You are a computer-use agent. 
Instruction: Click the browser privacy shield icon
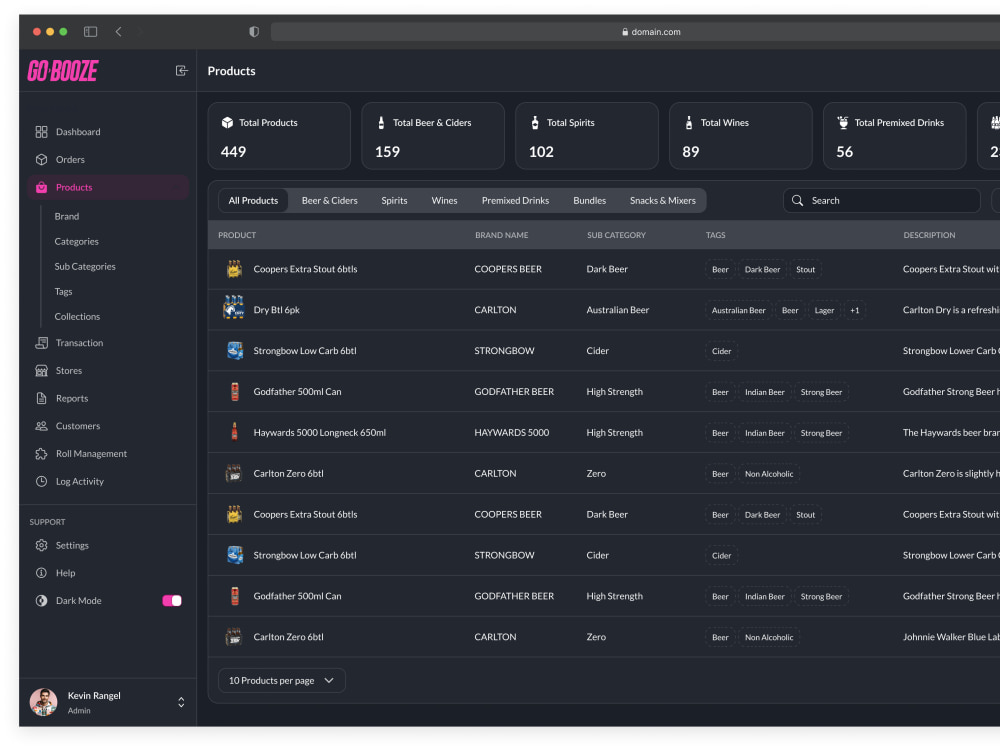(254, 31)
